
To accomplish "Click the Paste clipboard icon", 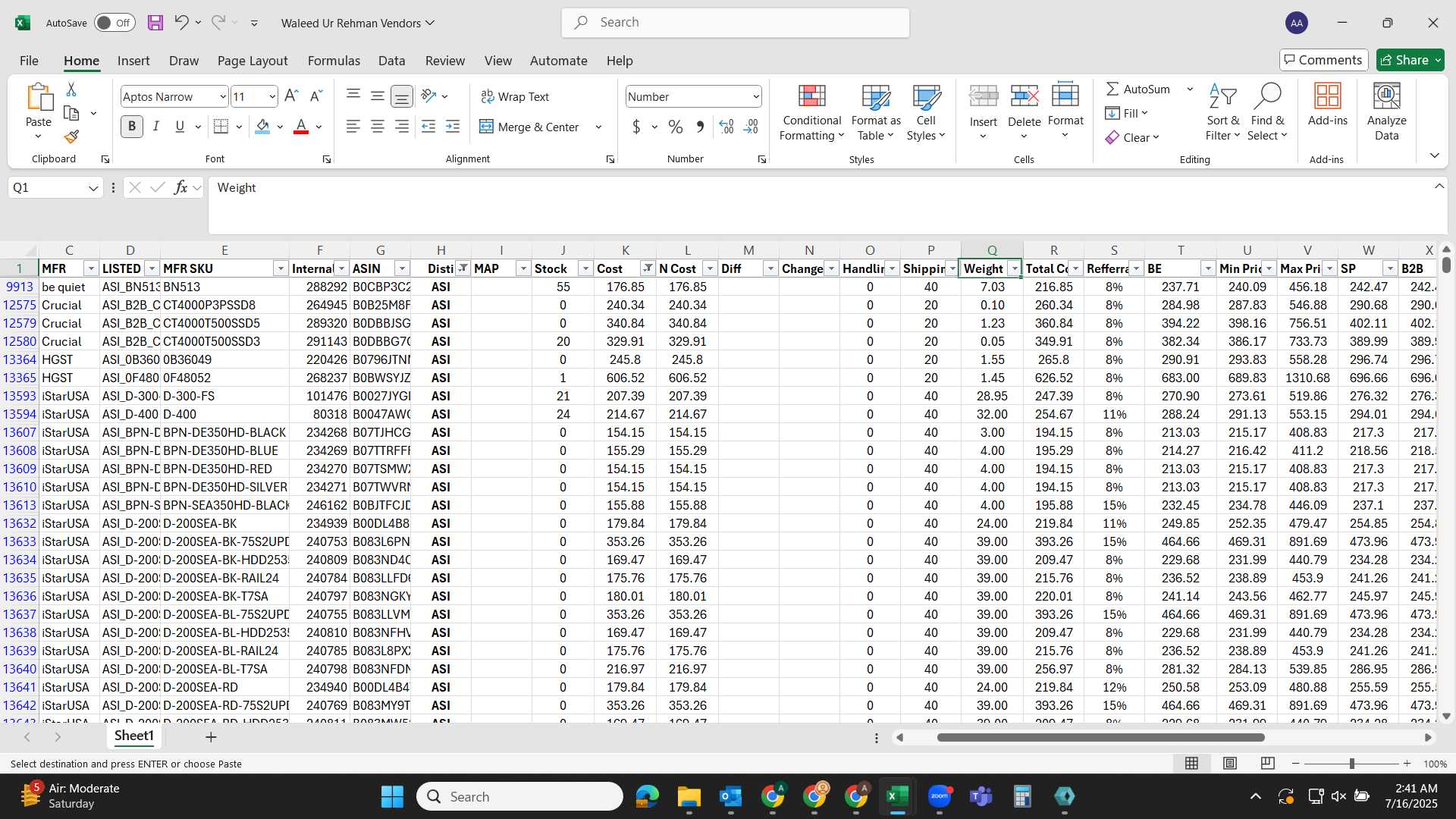I will (39, 97).
